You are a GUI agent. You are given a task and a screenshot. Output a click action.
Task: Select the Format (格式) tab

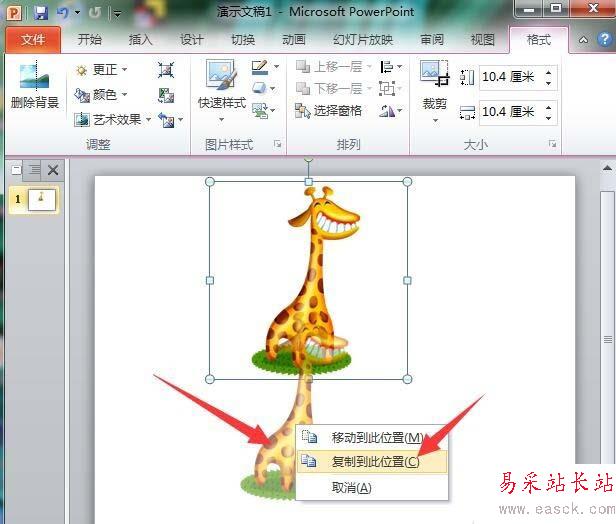tap(539, 40)
